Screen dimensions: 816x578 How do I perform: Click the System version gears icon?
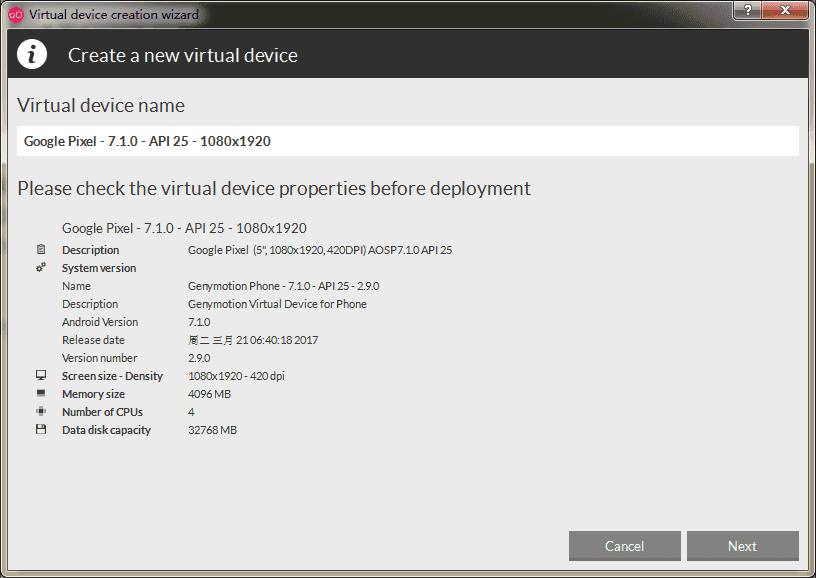(41, 268)
